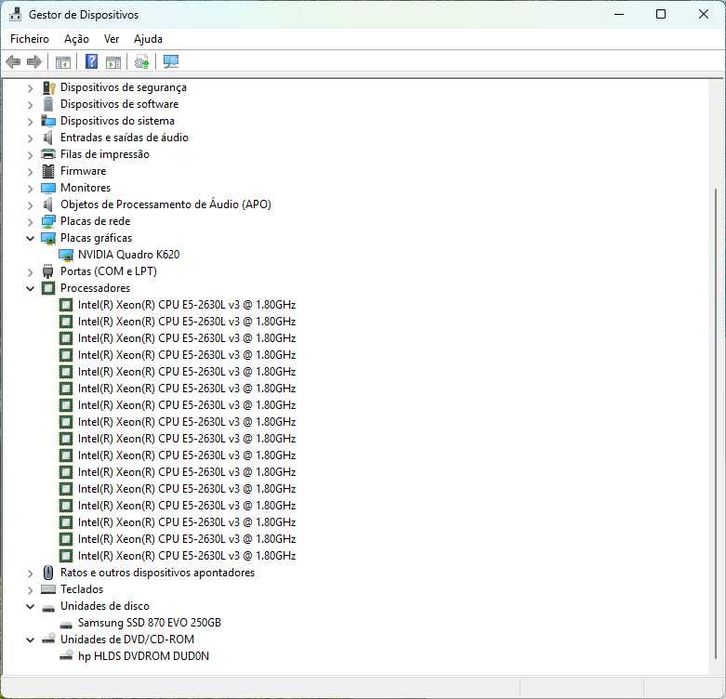Click the Device Manager title bar icon
Image resolution: width=726 pixels, height=699 pixels.
(15, 14)
